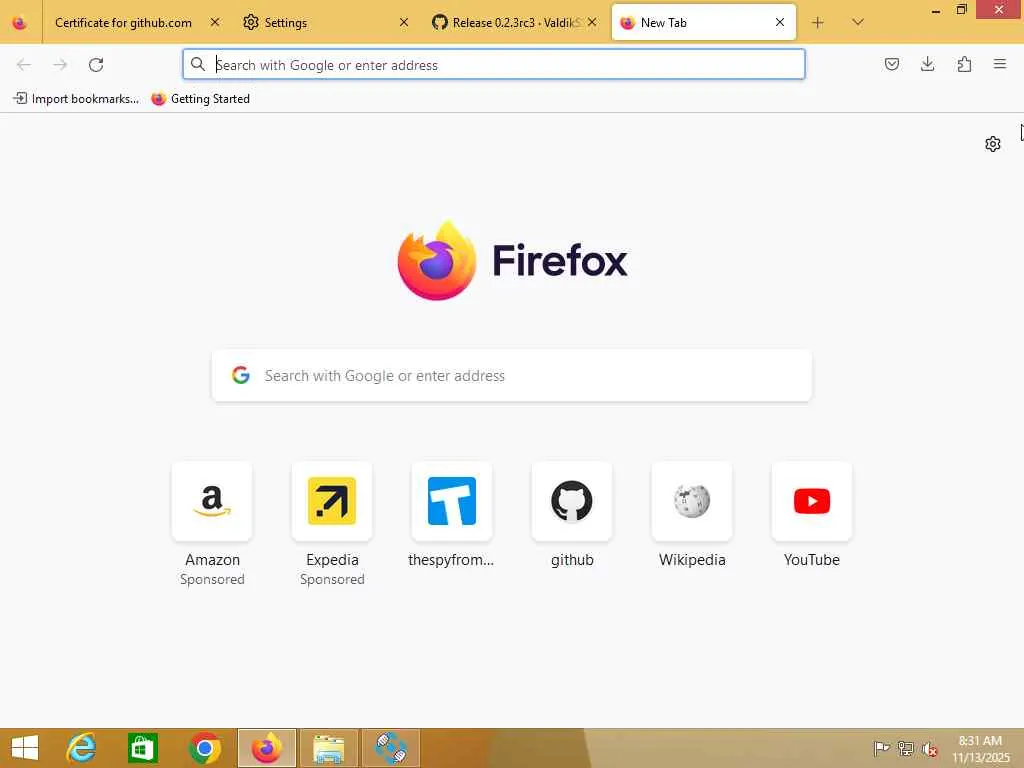Expand the list all tabs chevron

tap(857, 23)
